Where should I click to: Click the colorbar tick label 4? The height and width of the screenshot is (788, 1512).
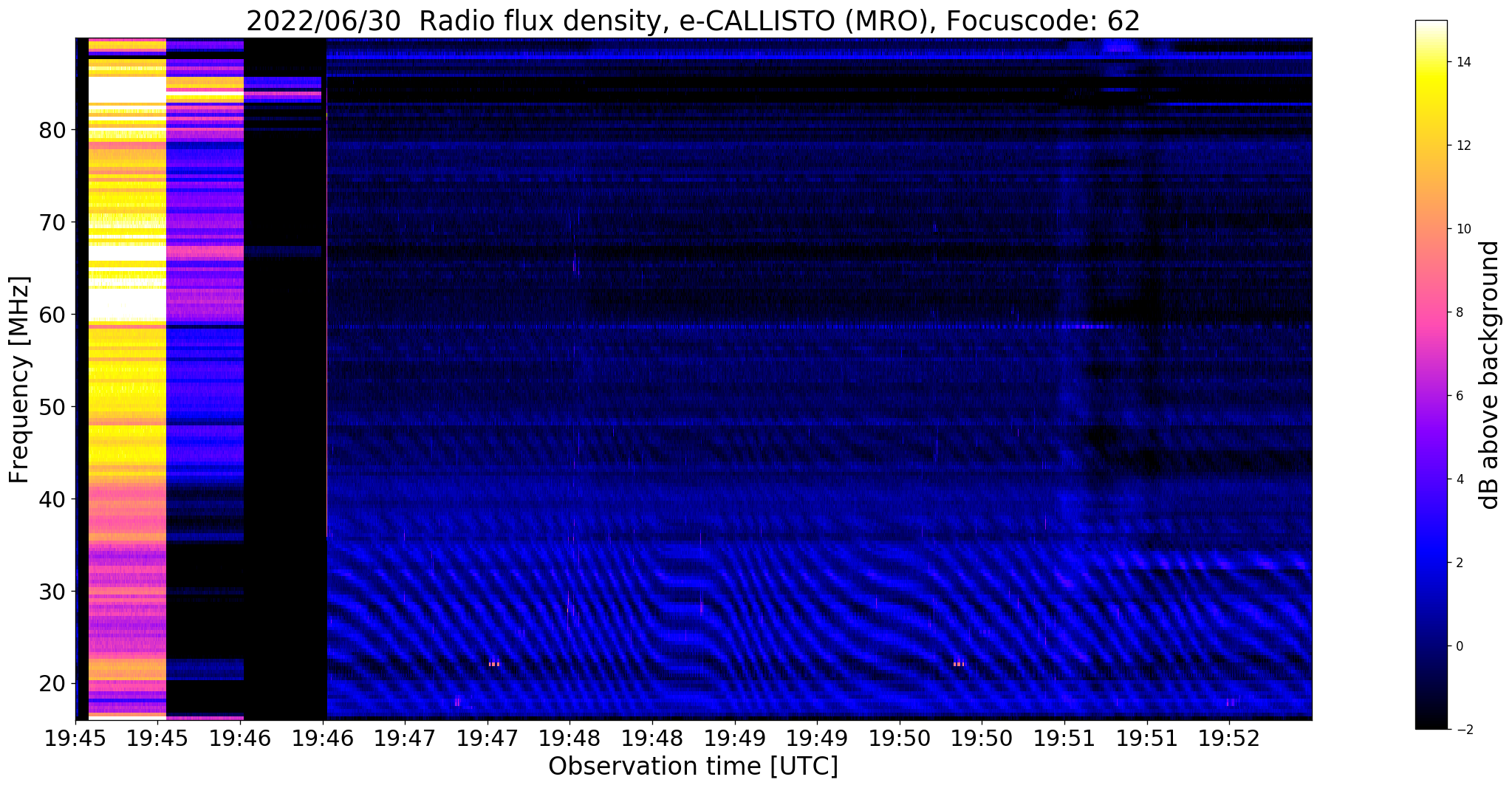[x=1458, y=479]
